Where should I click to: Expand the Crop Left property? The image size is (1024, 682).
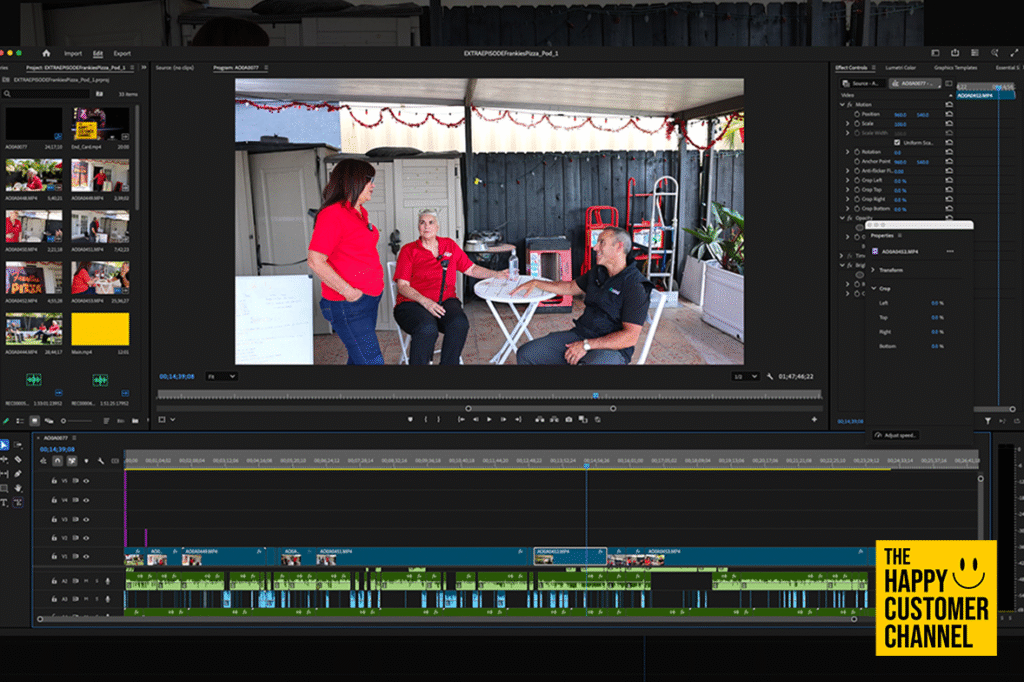click(x=848, y=180)
